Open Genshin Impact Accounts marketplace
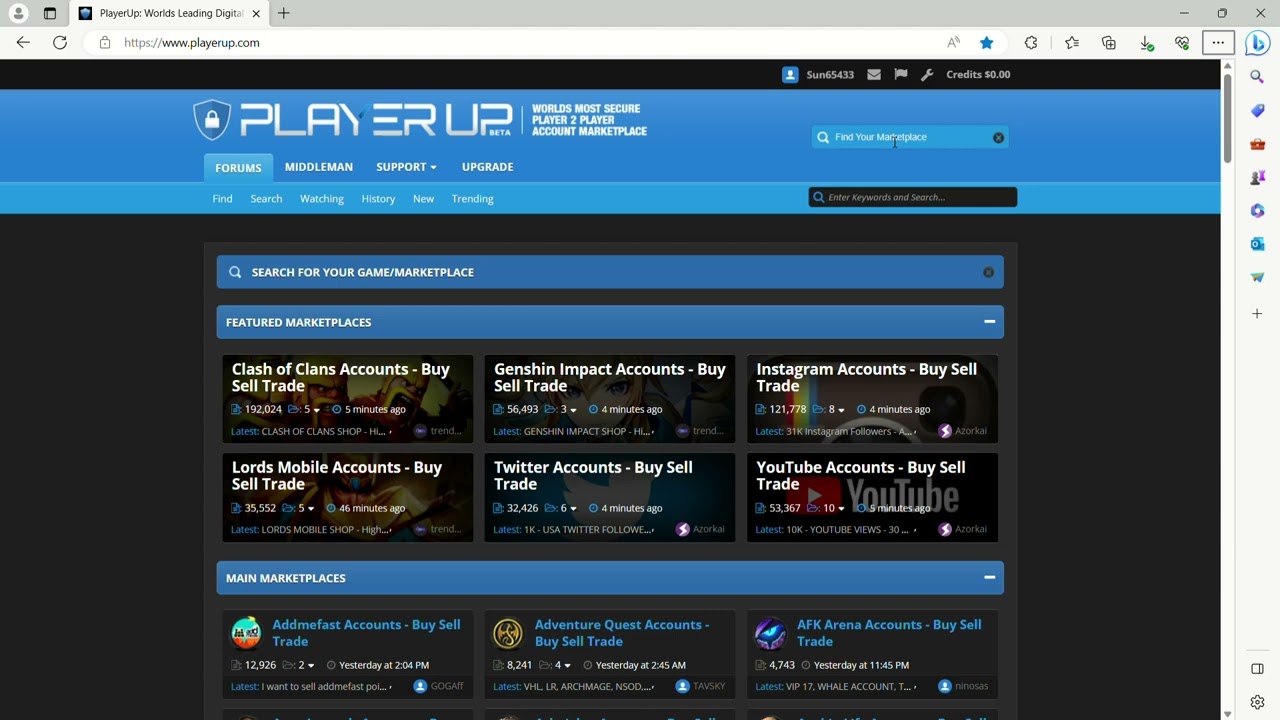 click(609, 377)
